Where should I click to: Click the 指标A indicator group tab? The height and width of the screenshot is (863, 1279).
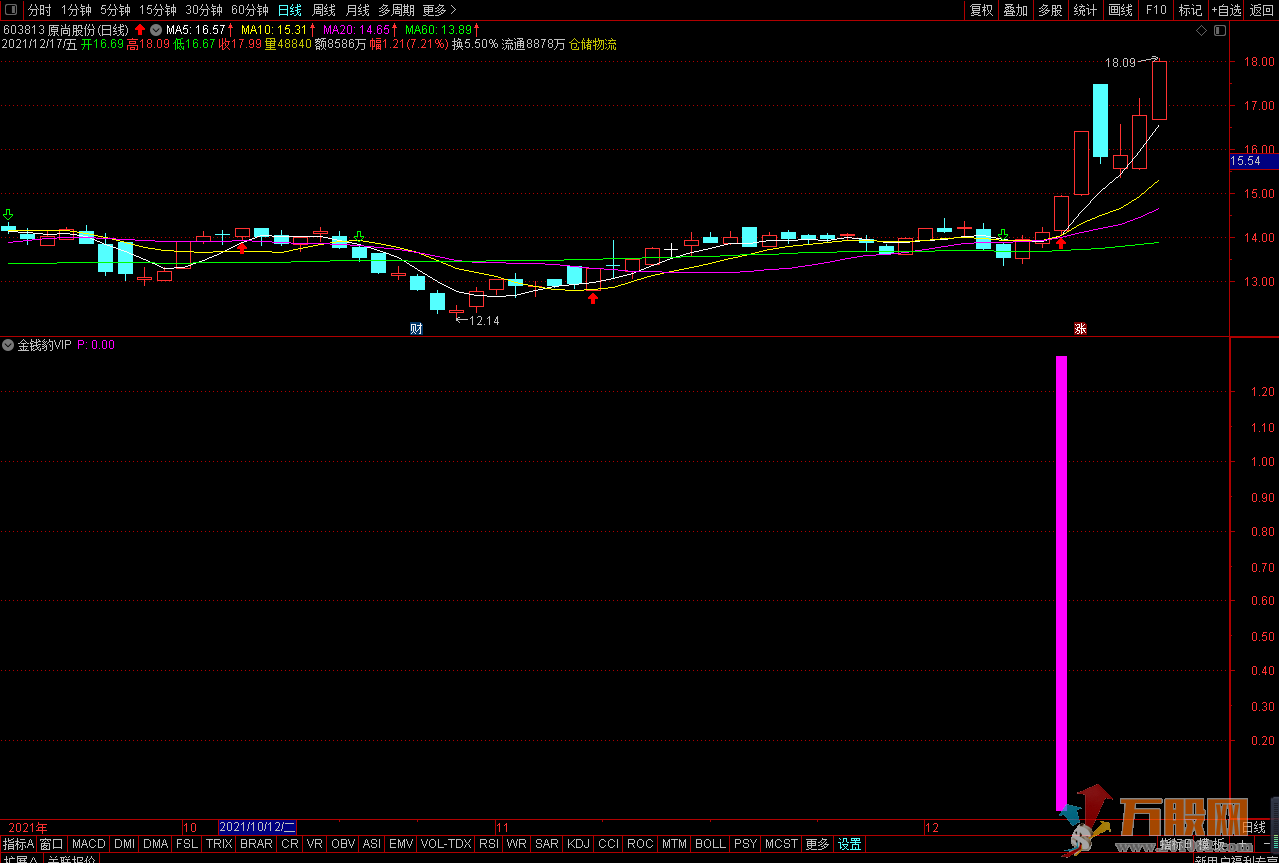click(18, 844)
